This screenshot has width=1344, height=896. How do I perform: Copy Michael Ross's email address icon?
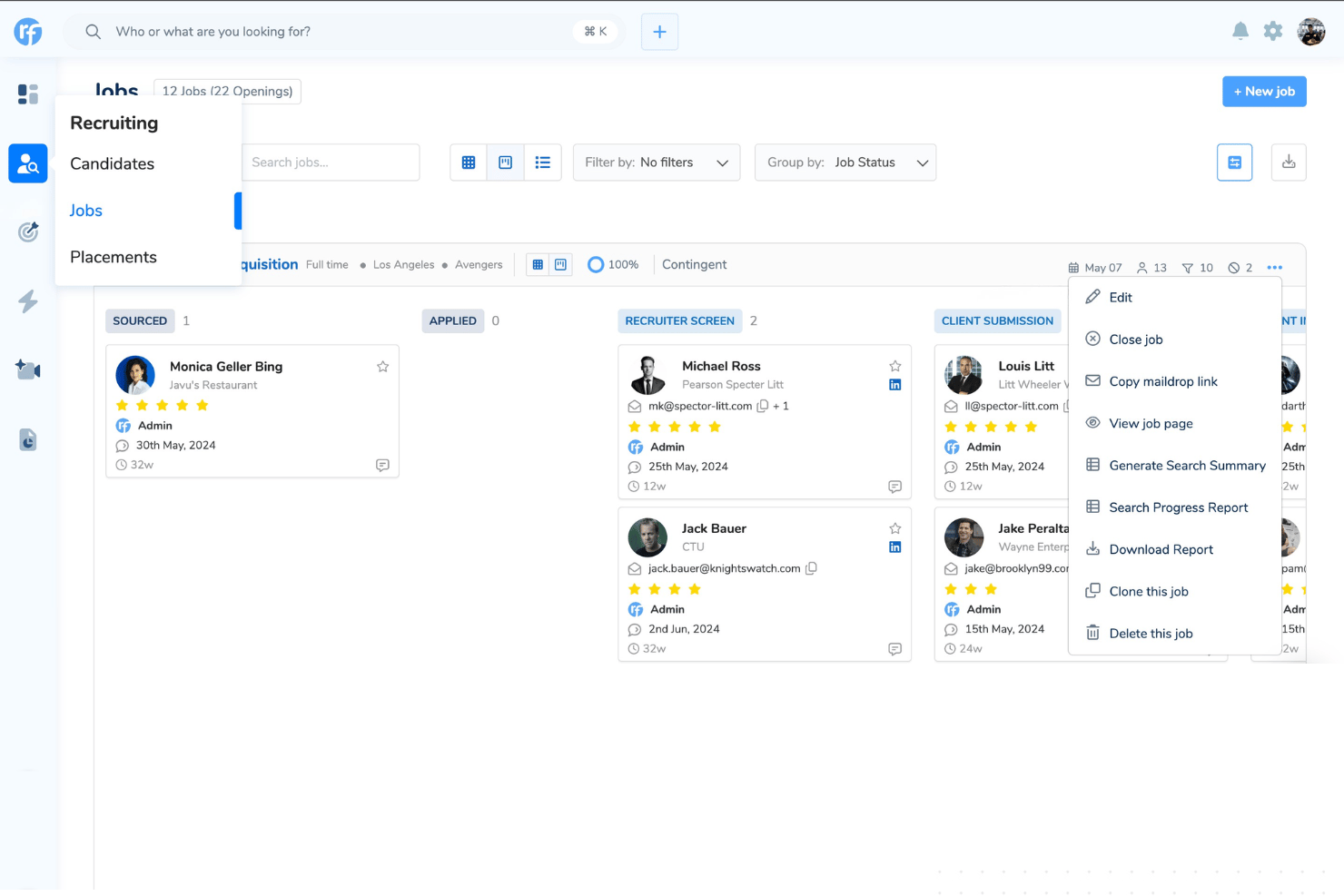coord(763,406)
